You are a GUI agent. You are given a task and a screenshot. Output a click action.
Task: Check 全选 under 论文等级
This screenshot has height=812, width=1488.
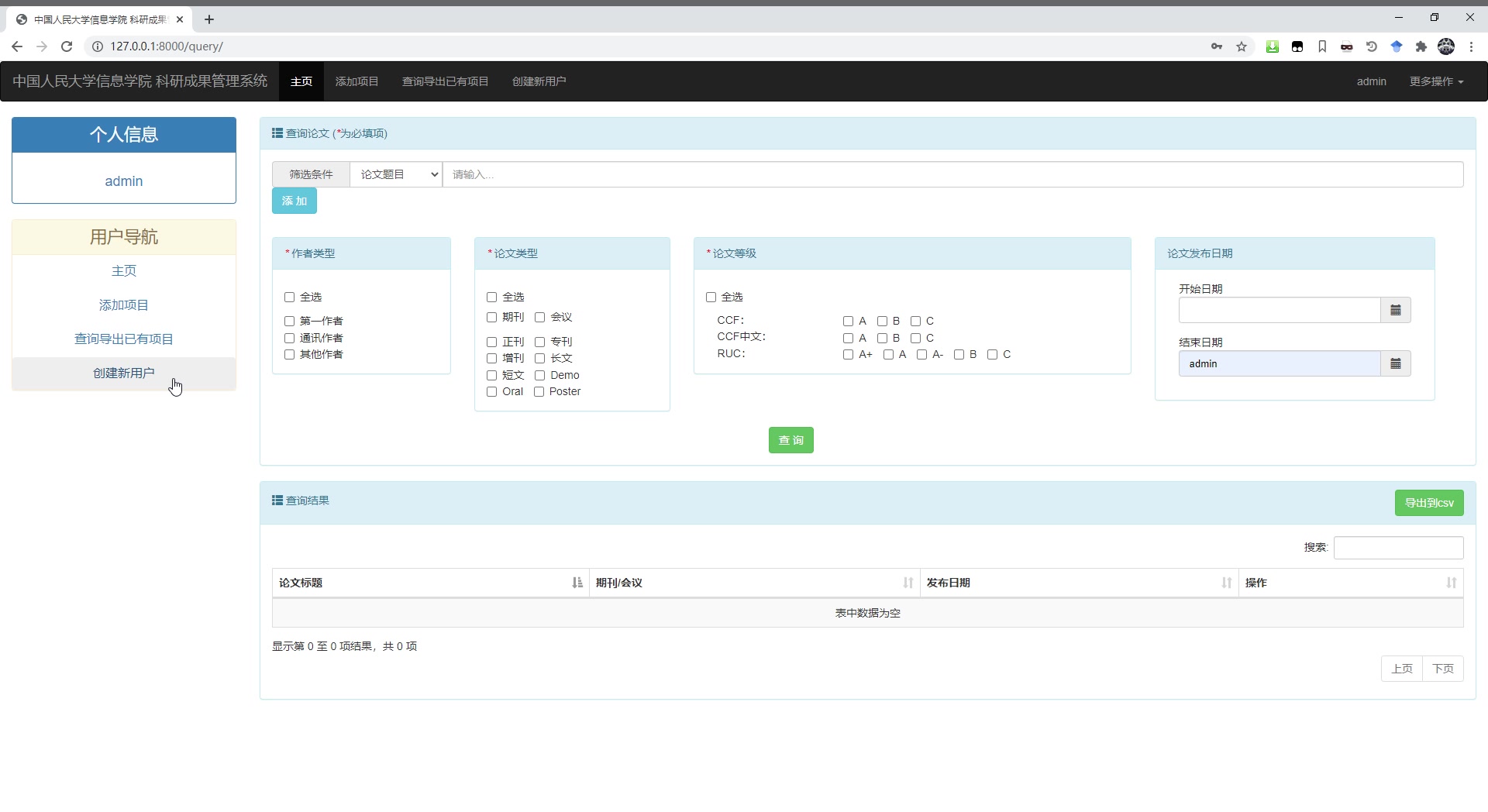coord(711,297)
